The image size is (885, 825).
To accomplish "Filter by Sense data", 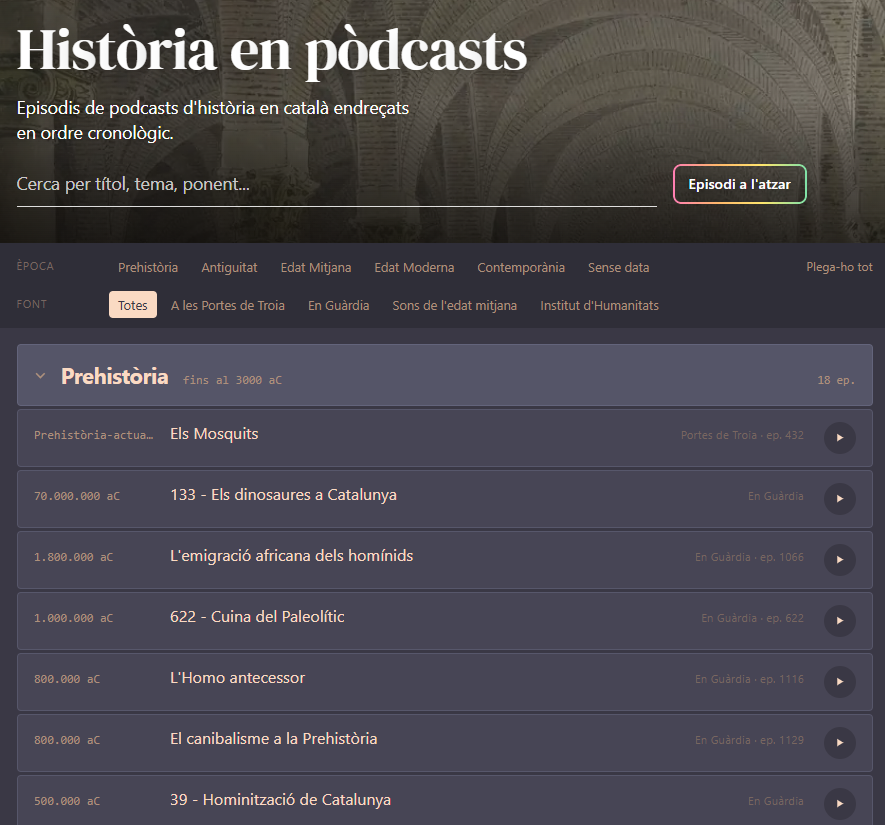I will click(x=619, y=267).
